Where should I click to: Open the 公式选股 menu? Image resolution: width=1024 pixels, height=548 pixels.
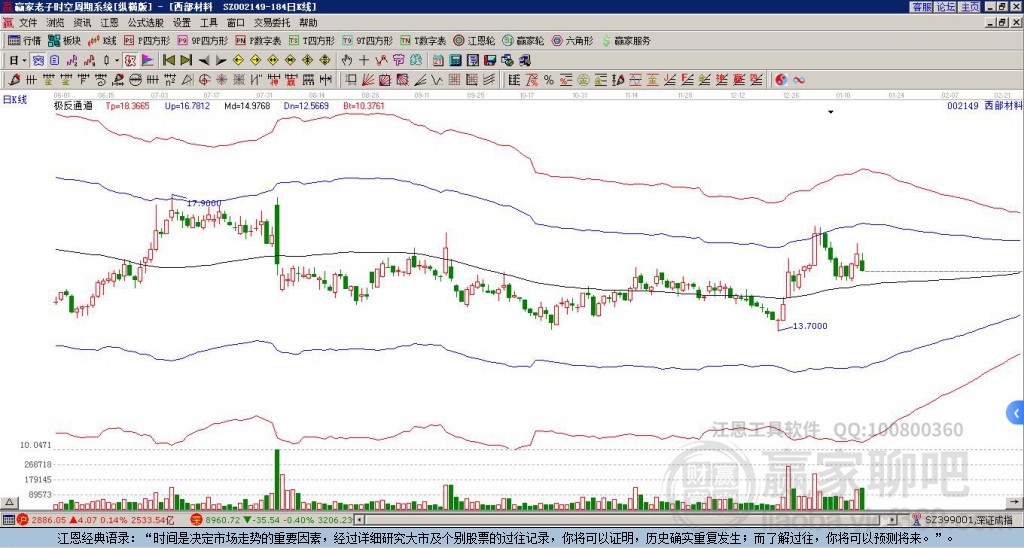[146, 23]
